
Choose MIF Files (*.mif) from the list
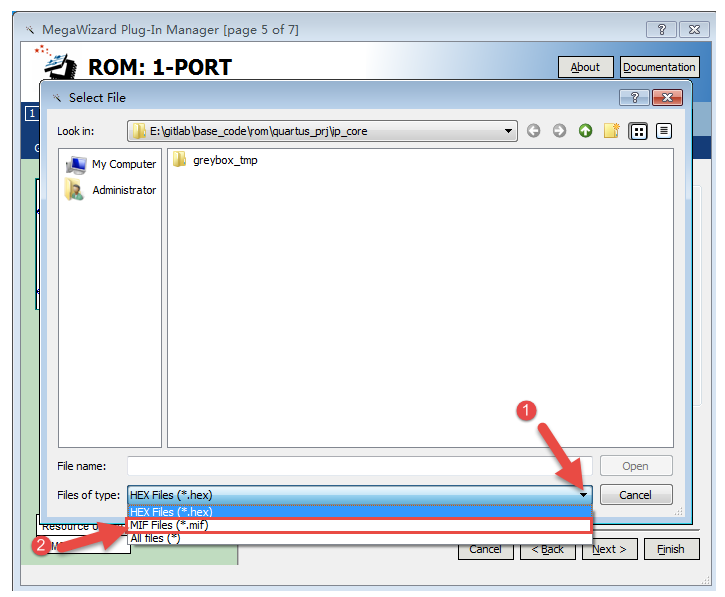pos(359,525)
